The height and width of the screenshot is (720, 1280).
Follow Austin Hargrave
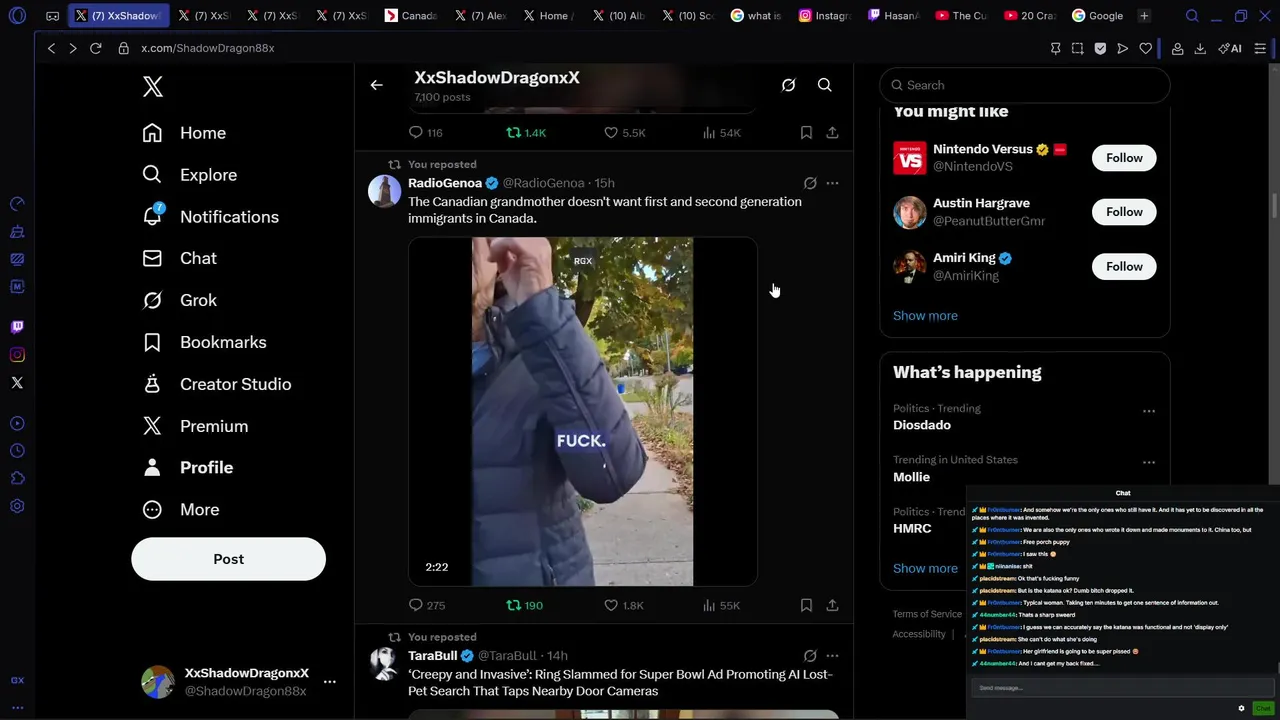tap(1124, 212)
